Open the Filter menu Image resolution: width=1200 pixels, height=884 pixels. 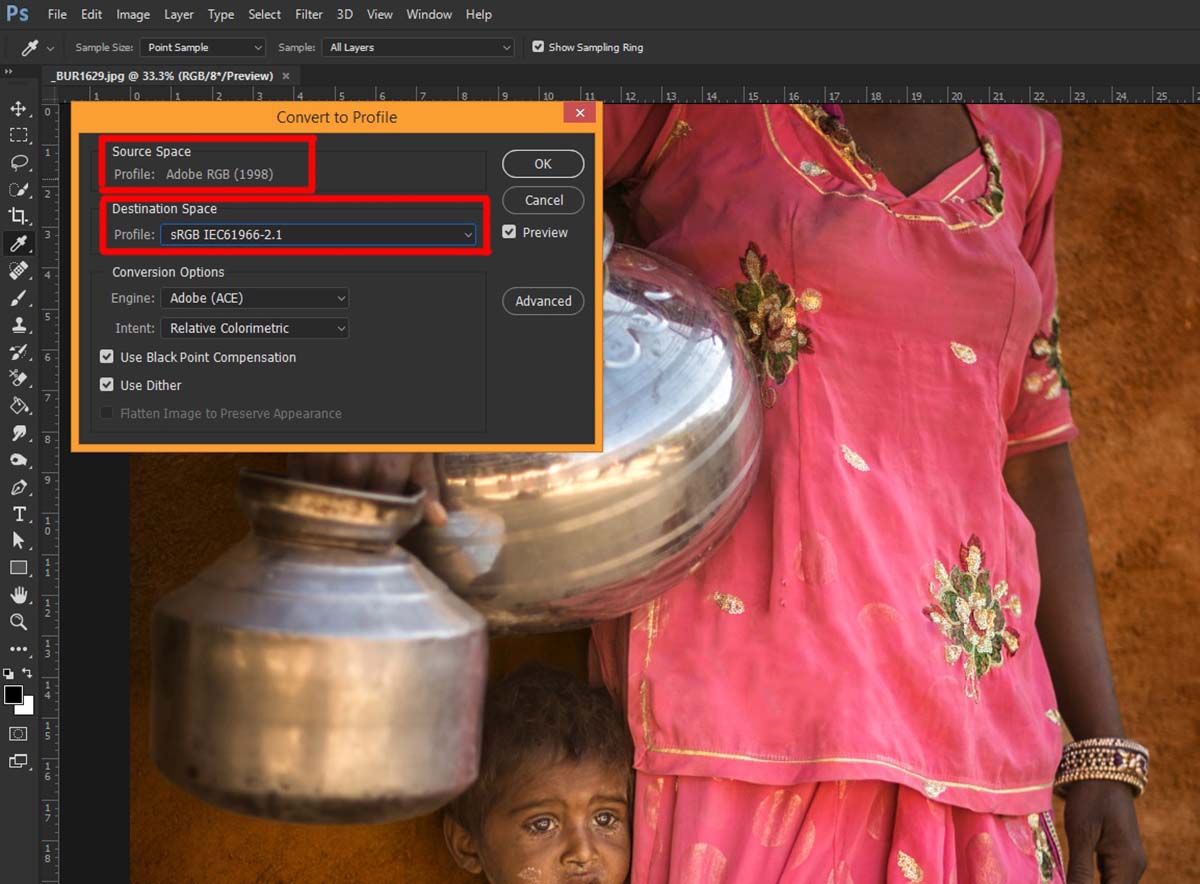pyautogui.click(x=309, y=15)
